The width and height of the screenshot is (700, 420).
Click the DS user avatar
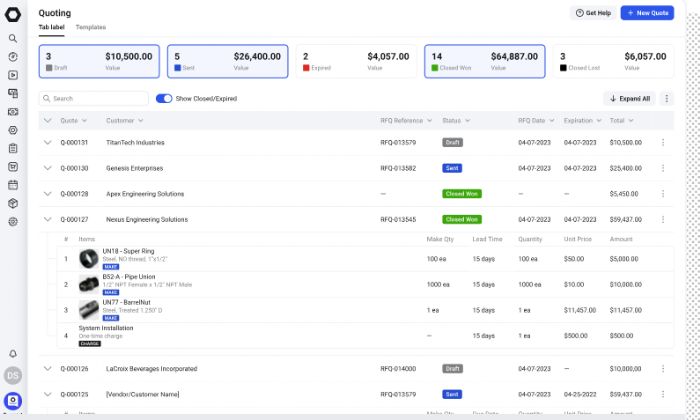tap(13, 375)
